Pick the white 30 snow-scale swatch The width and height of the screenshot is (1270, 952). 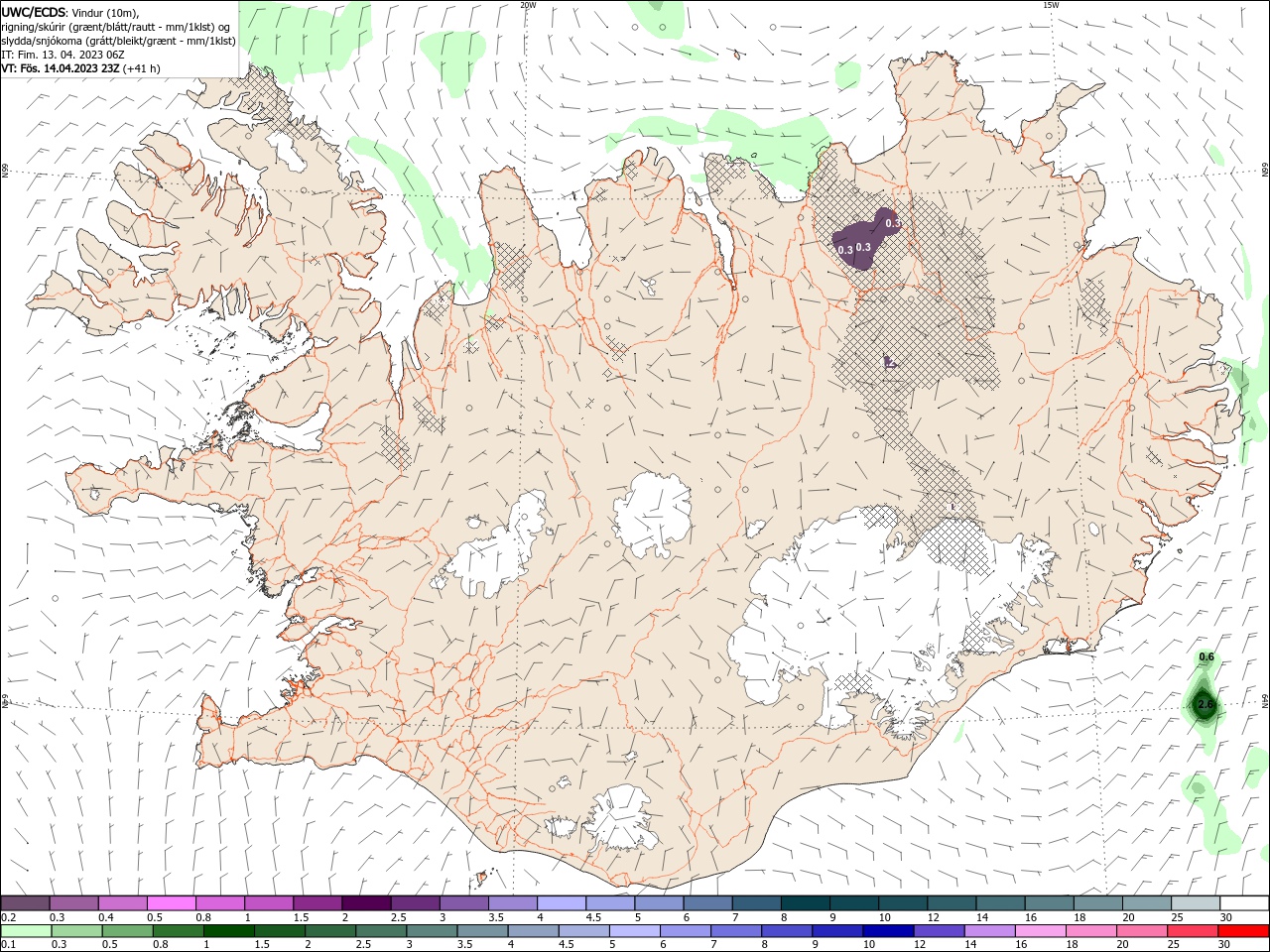click(1243, 902)
